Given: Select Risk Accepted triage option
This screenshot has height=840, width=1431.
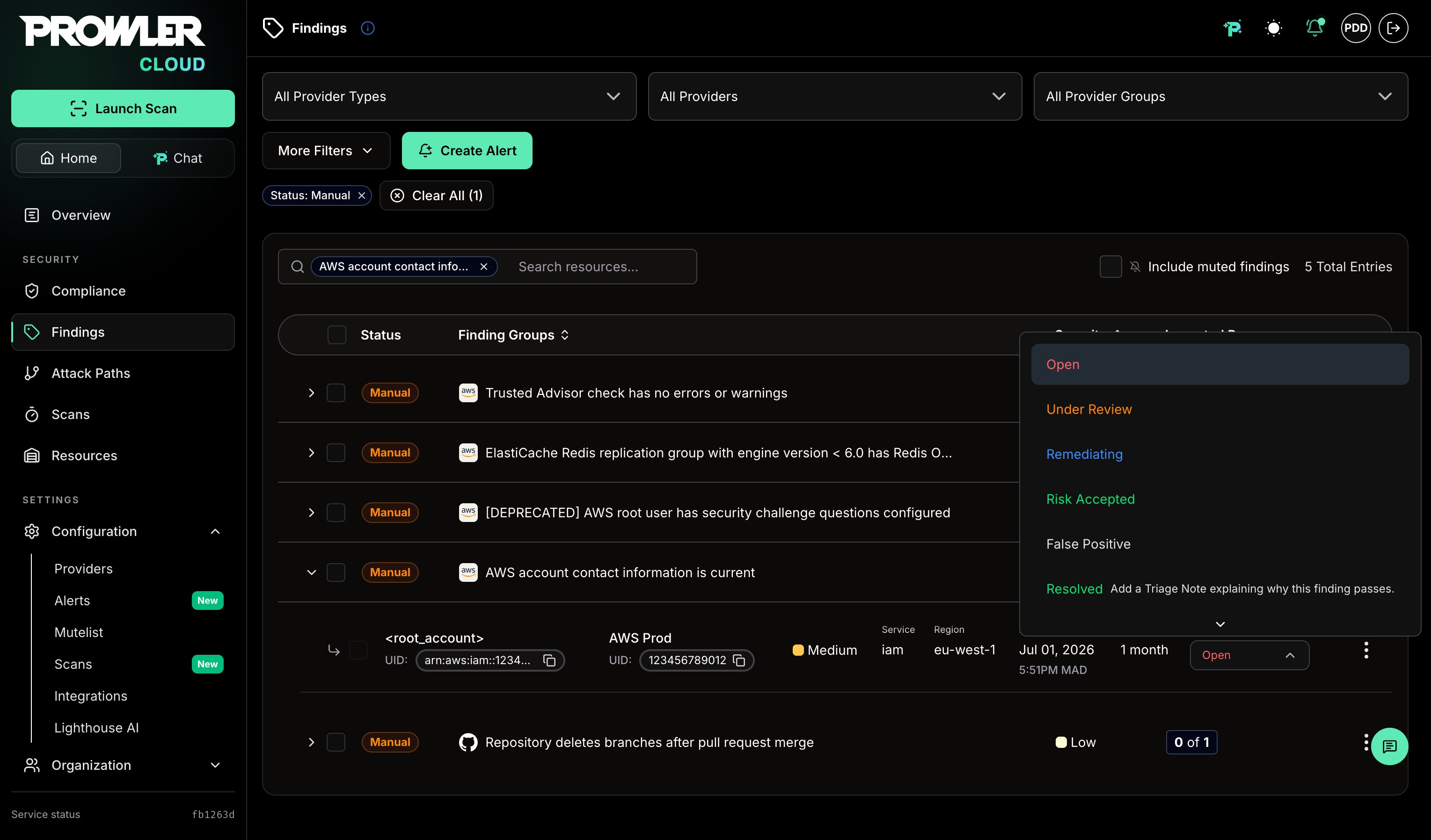Looking at the screenshot, I should 1220,499.
